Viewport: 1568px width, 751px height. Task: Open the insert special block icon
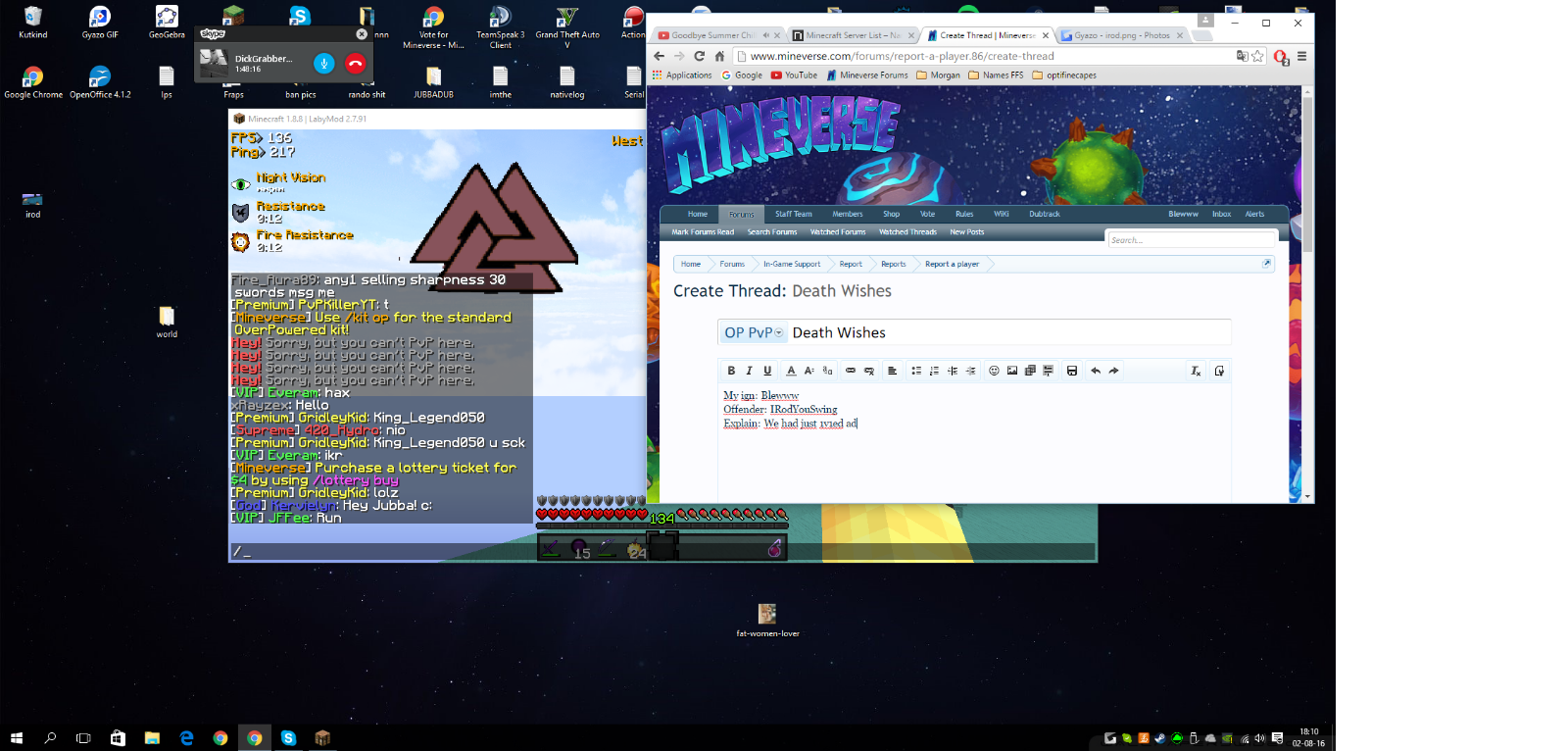click(x=1049, y=371)
